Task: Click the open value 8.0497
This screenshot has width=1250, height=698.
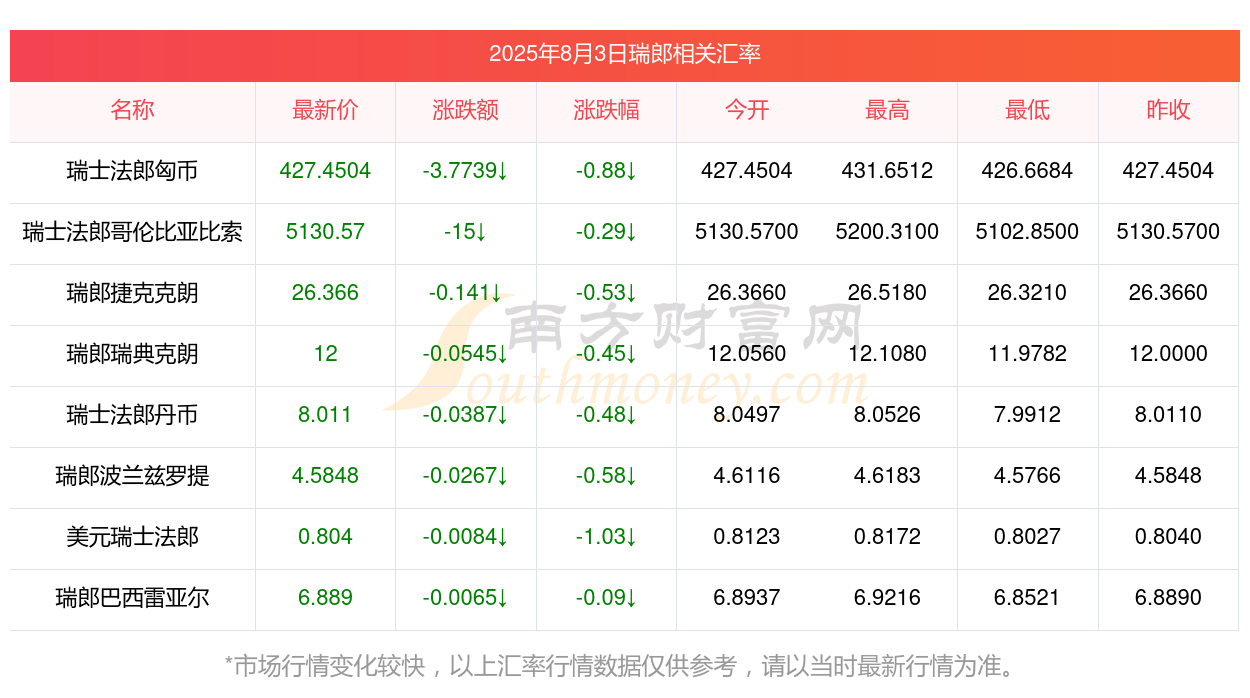Action: point(747,415)
